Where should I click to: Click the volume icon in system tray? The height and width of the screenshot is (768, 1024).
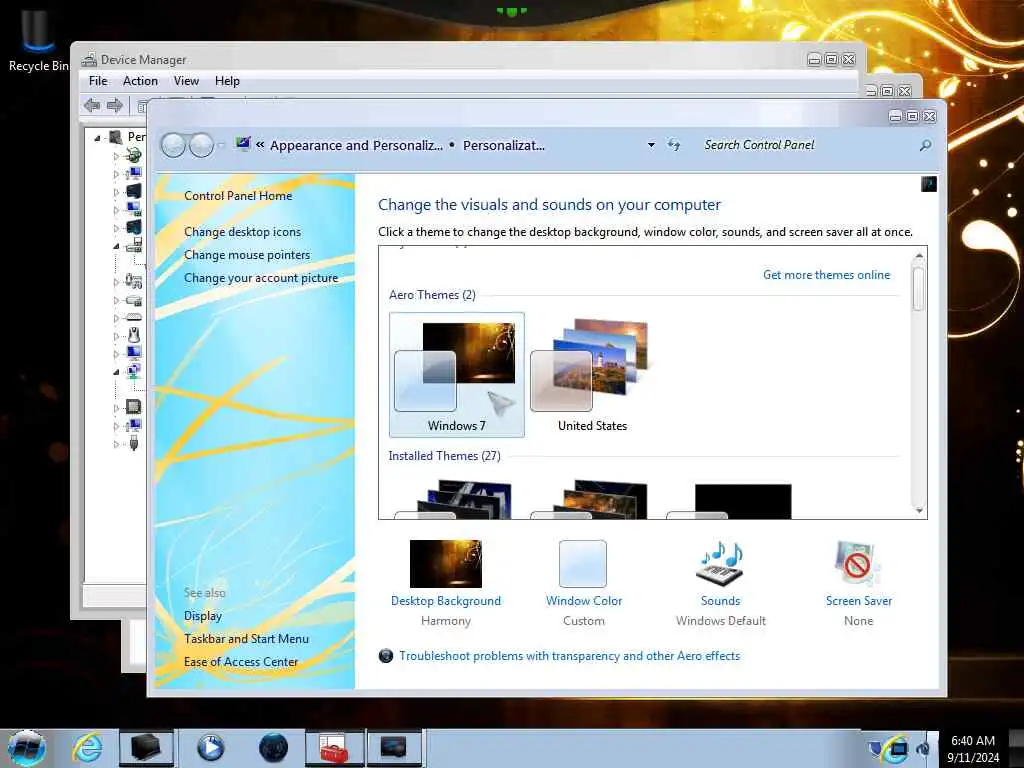[923, 749]
